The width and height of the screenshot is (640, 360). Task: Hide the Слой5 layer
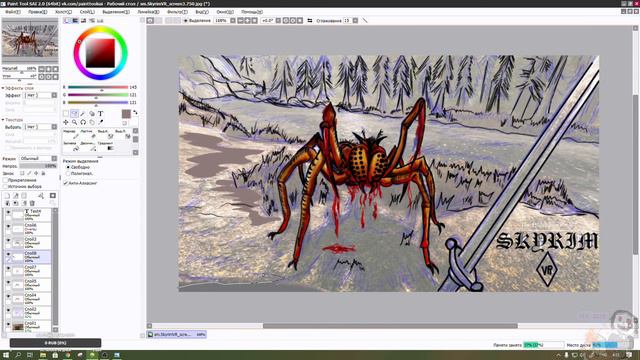8,282
